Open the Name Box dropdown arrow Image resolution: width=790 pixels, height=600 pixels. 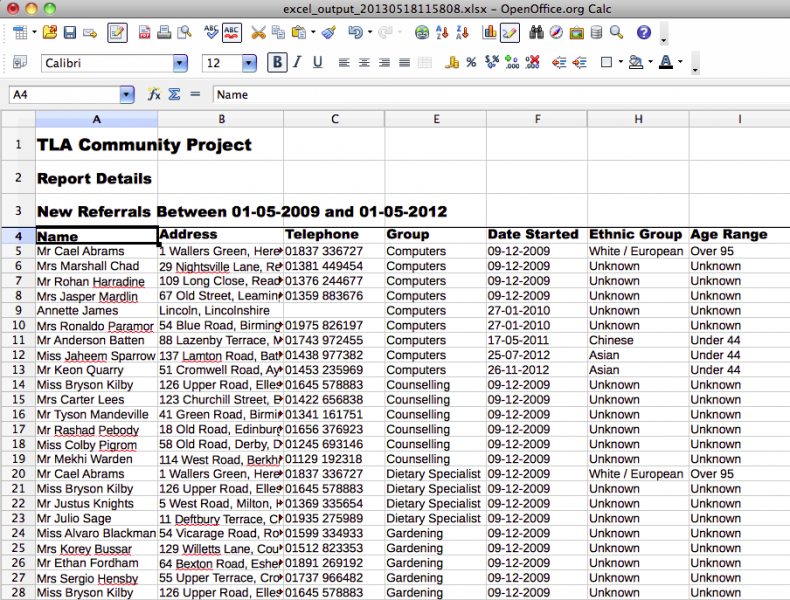pyautogui.click(x=127, y=94)
